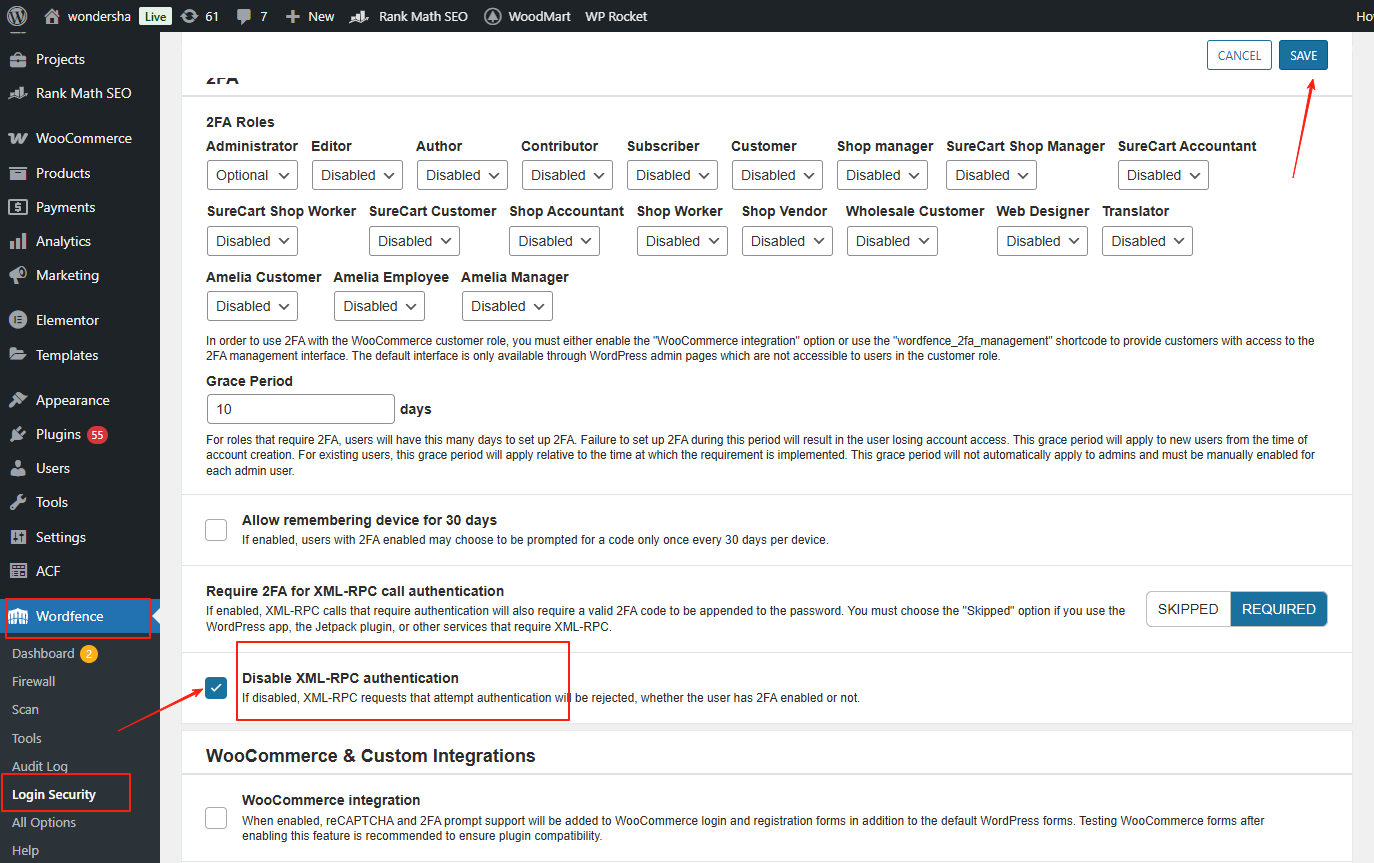Enable Allow remembering device for 30 days
Screen dimensions: 1374x863
216,530
